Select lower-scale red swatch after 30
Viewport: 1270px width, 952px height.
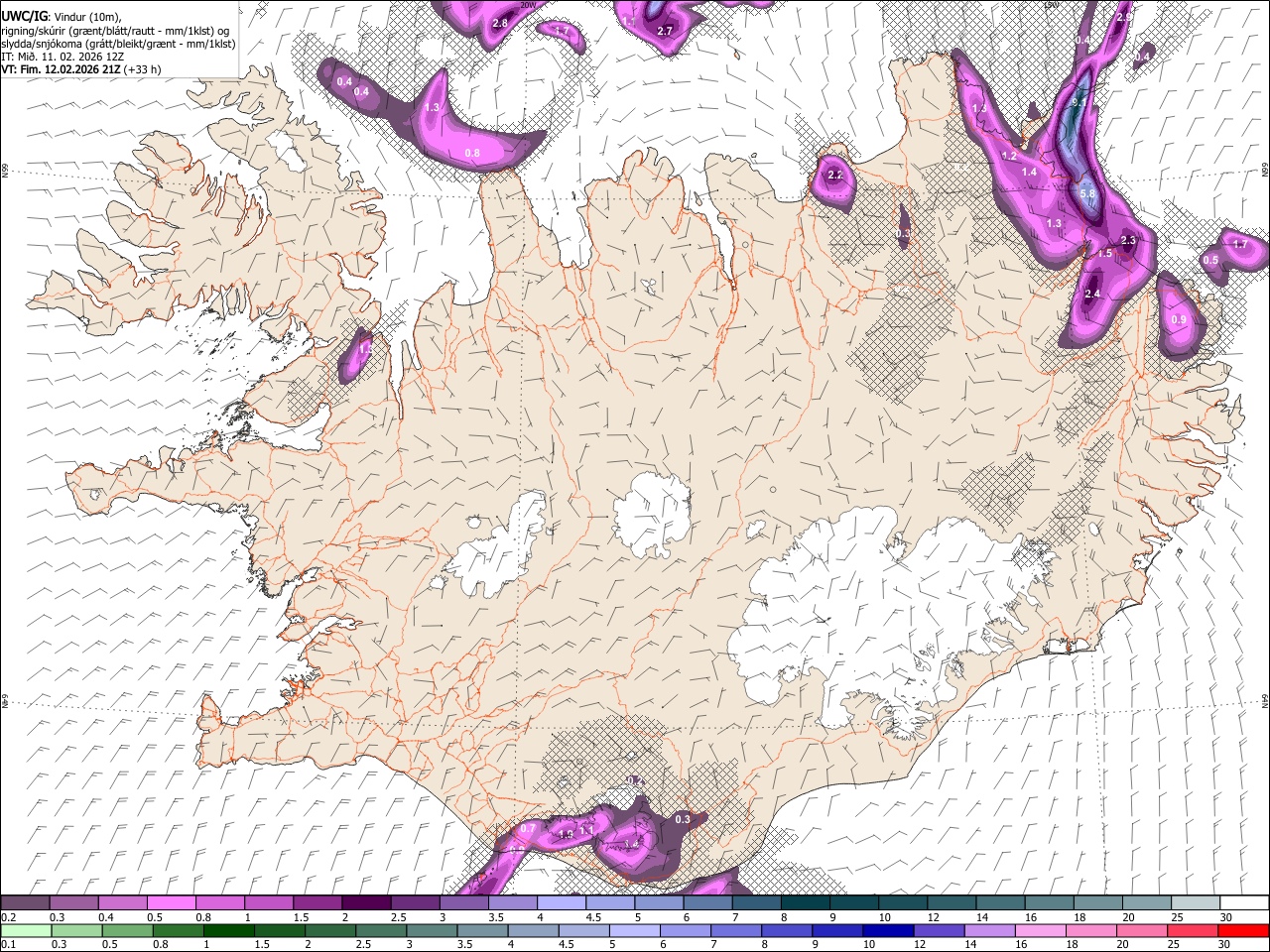click(x=1244, y=930)
